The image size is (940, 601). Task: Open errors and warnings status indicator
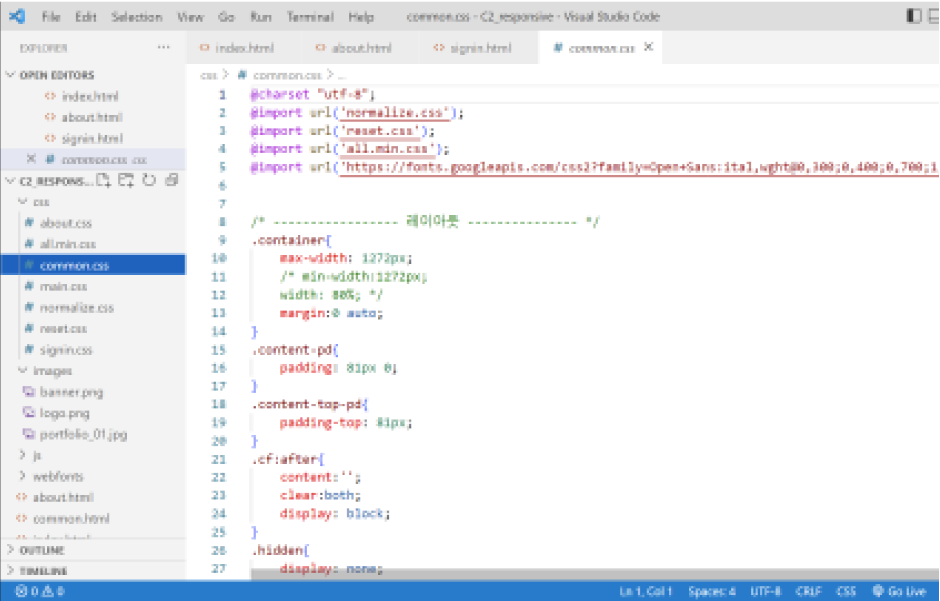coord(40,591)
